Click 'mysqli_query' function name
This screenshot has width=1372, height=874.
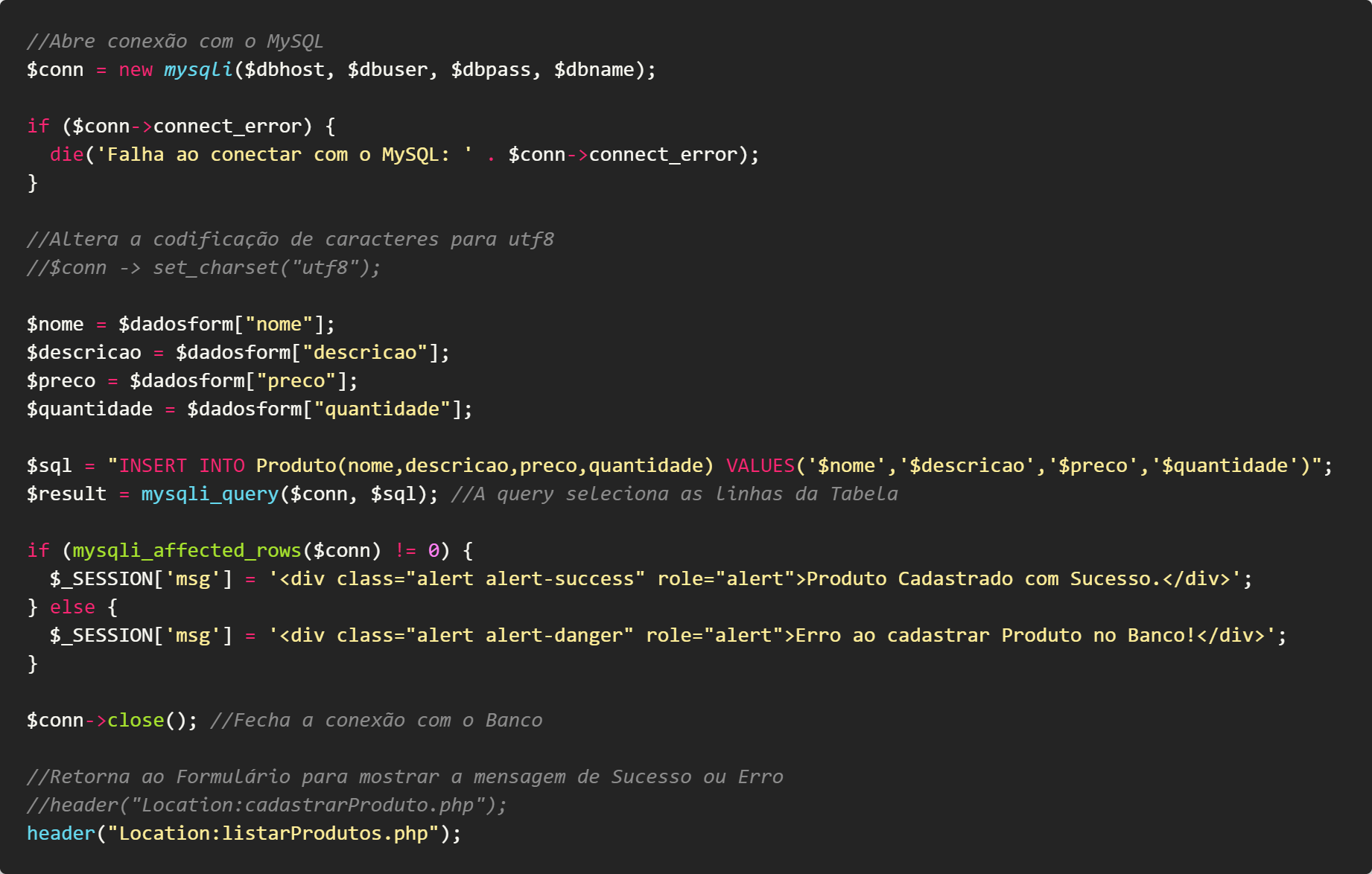tap(210, 494)
